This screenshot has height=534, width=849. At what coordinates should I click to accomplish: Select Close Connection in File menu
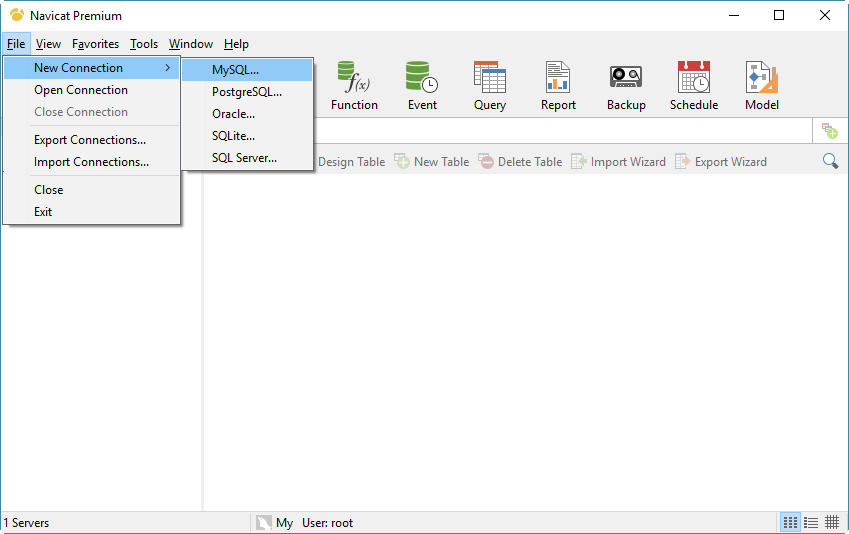92,112
